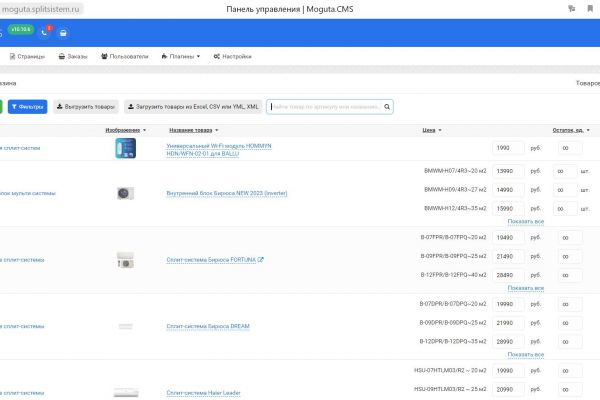This screenshot has height=400, width=600.
Task: Click the search magnifier icon
Action: click(387, 107)
